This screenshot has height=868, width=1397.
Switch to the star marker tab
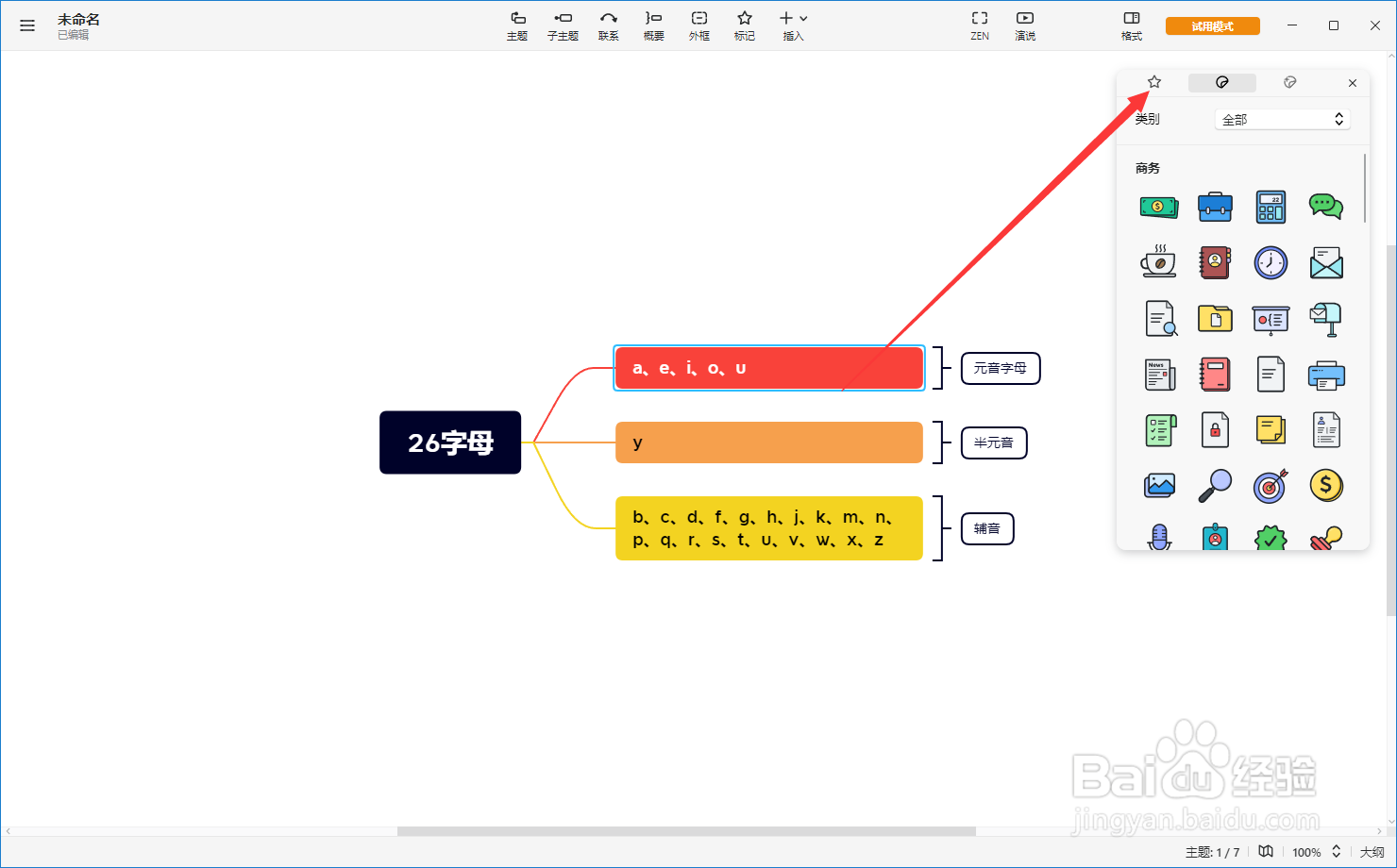1154,82
